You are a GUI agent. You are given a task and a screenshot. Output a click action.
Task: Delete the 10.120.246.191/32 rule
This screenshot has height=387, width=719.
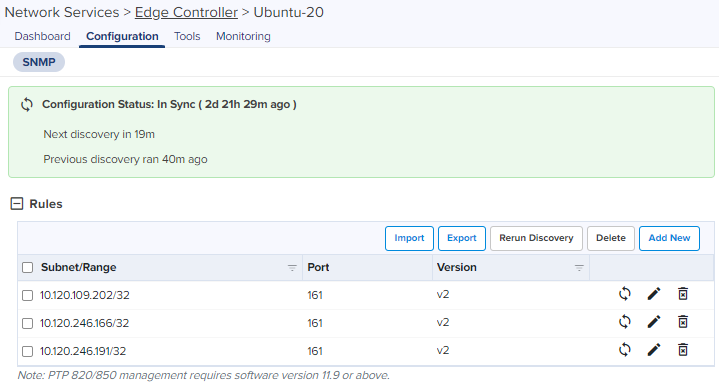pos(683,350)
